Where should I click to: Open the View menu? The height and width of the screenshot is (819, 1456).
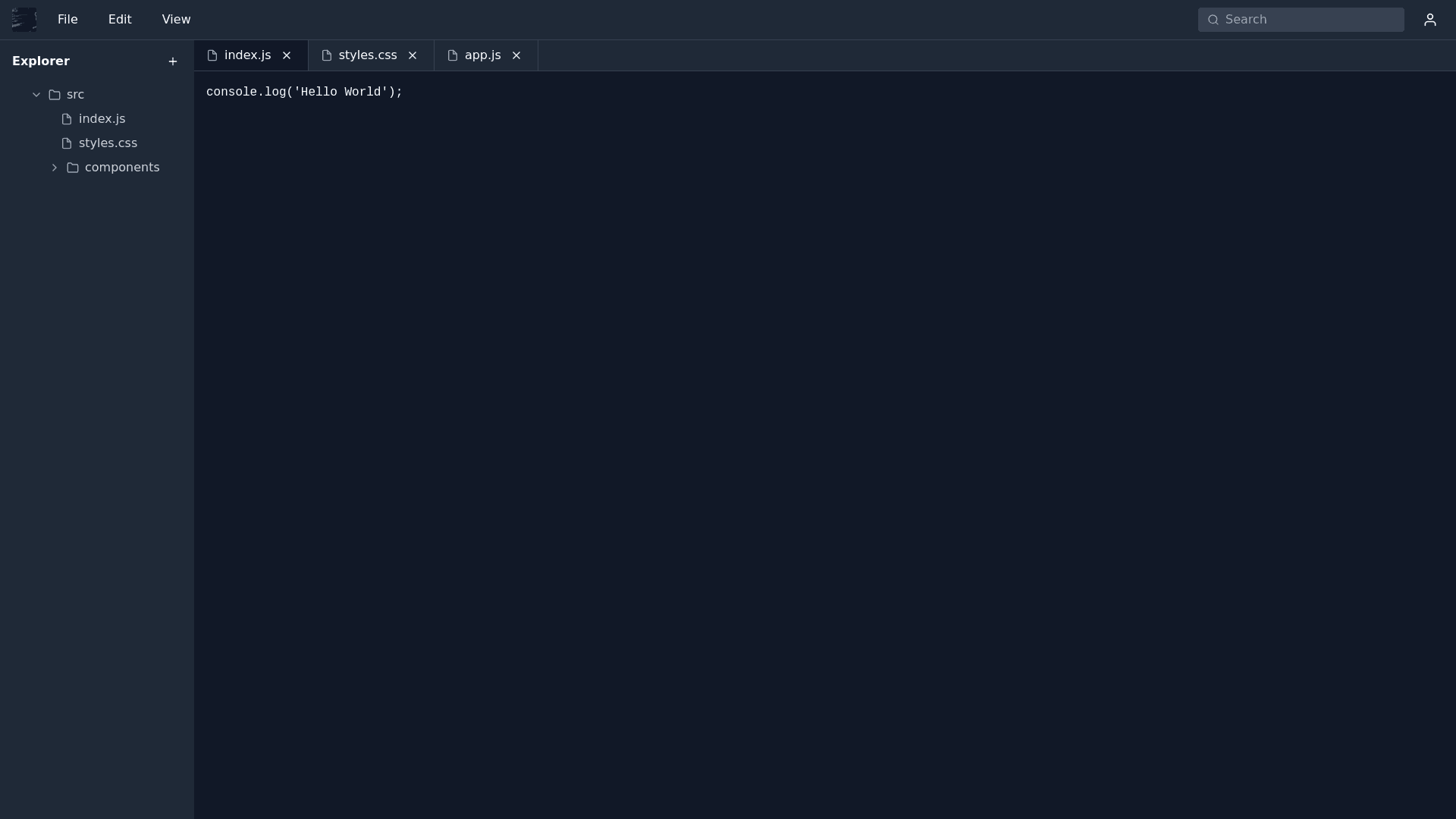176,20
